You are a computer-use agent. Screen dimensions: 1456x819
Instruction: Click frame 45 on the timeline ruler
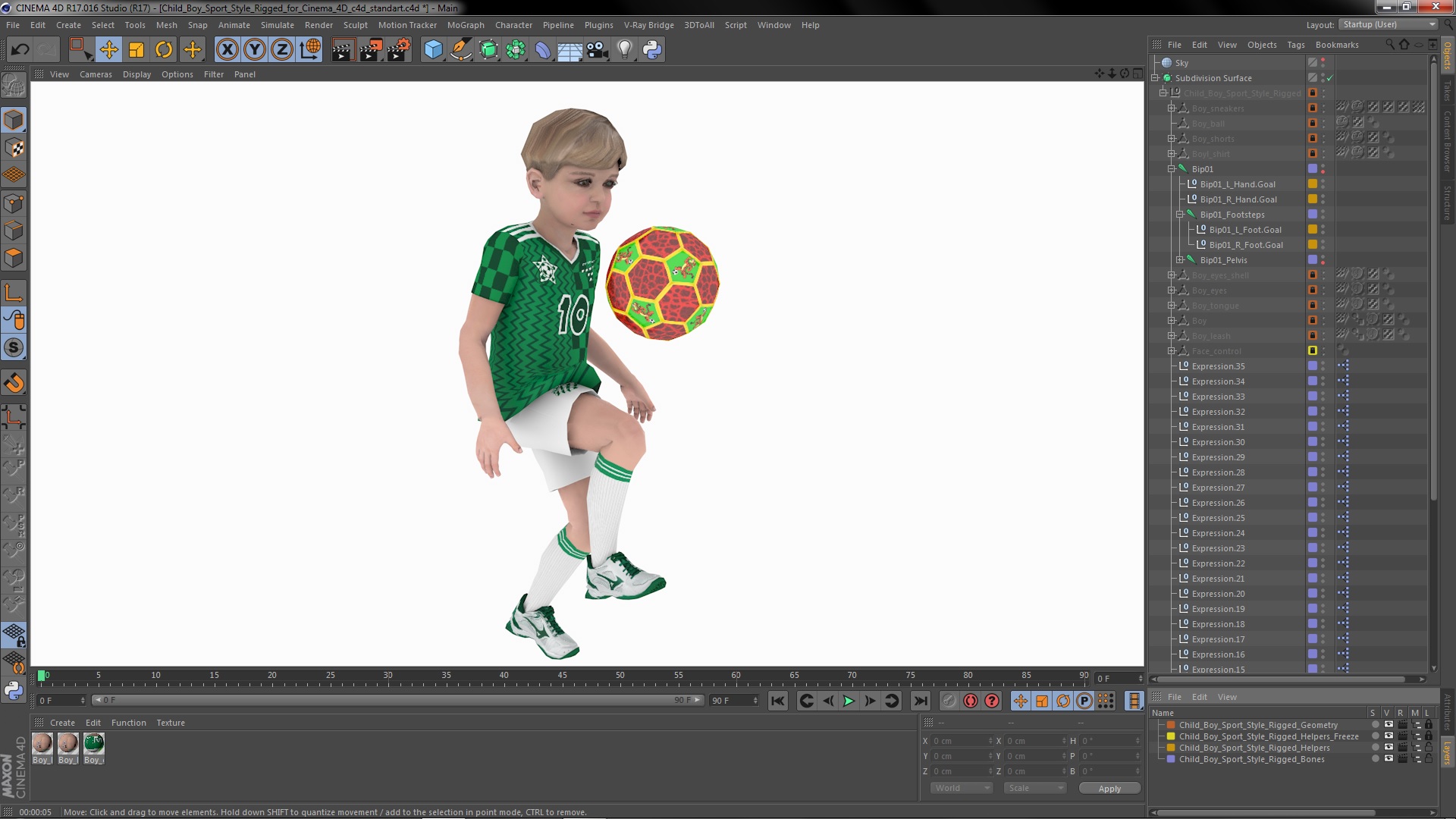point(562,676)
